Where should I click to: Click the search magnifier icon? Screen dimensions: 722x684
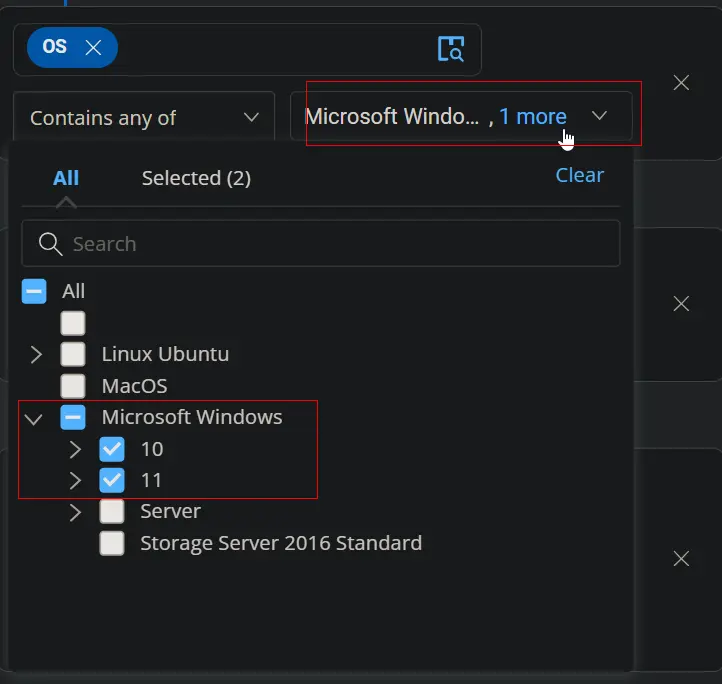[x=51, y=244]
